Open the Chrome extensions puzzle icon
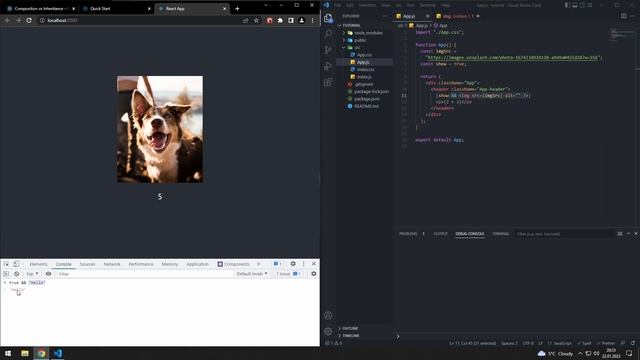This screenshot has width=640, height=360. pyautogui.click(x=280, y=20)
